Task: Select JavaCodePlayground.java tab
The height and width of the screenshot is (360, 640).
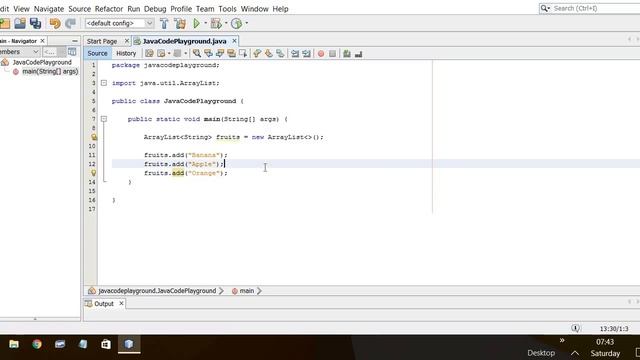Action: pos(184,41)
